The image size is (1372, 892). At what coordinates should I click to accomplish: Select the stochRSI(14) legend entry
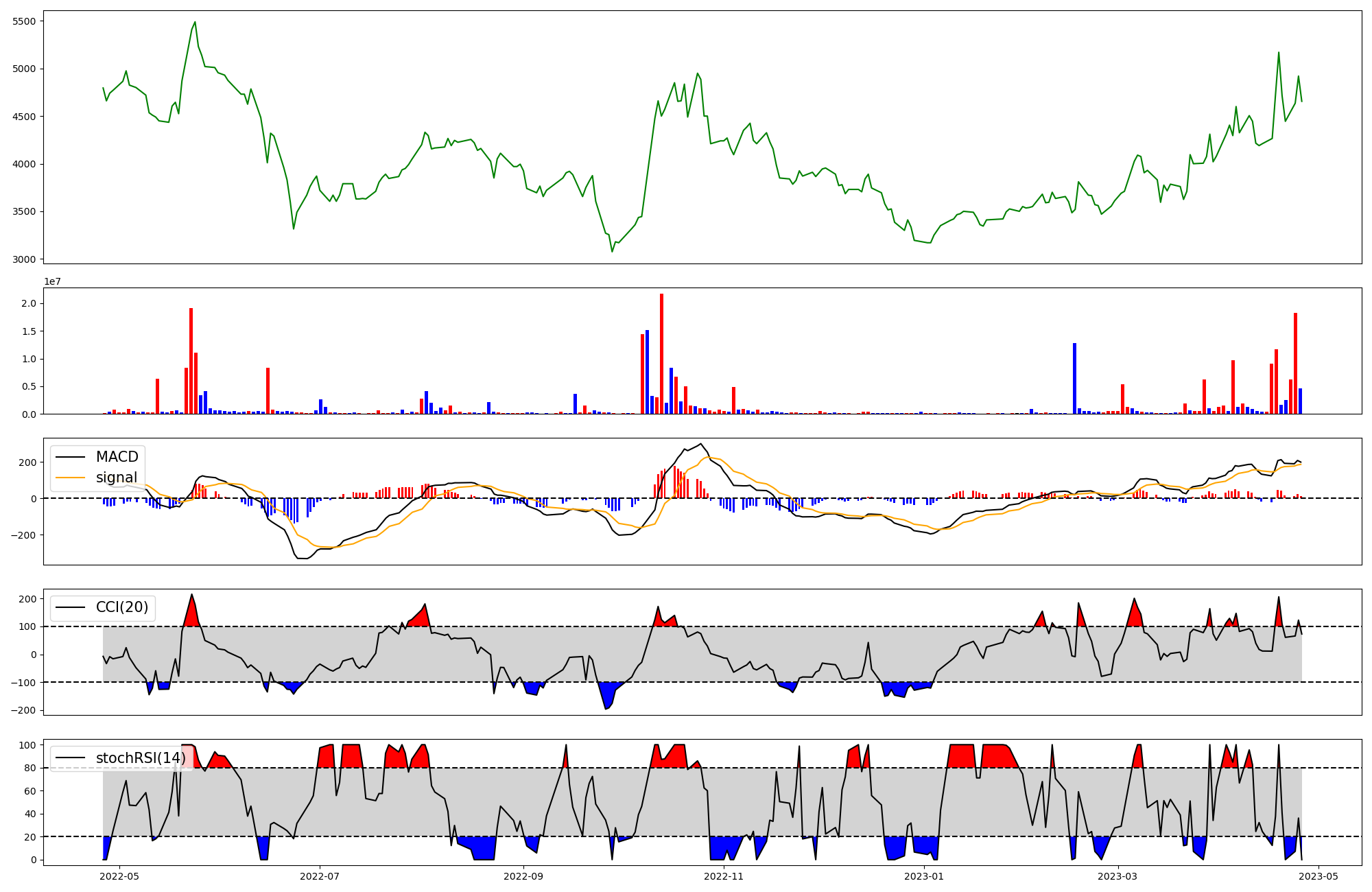(140, 758)
